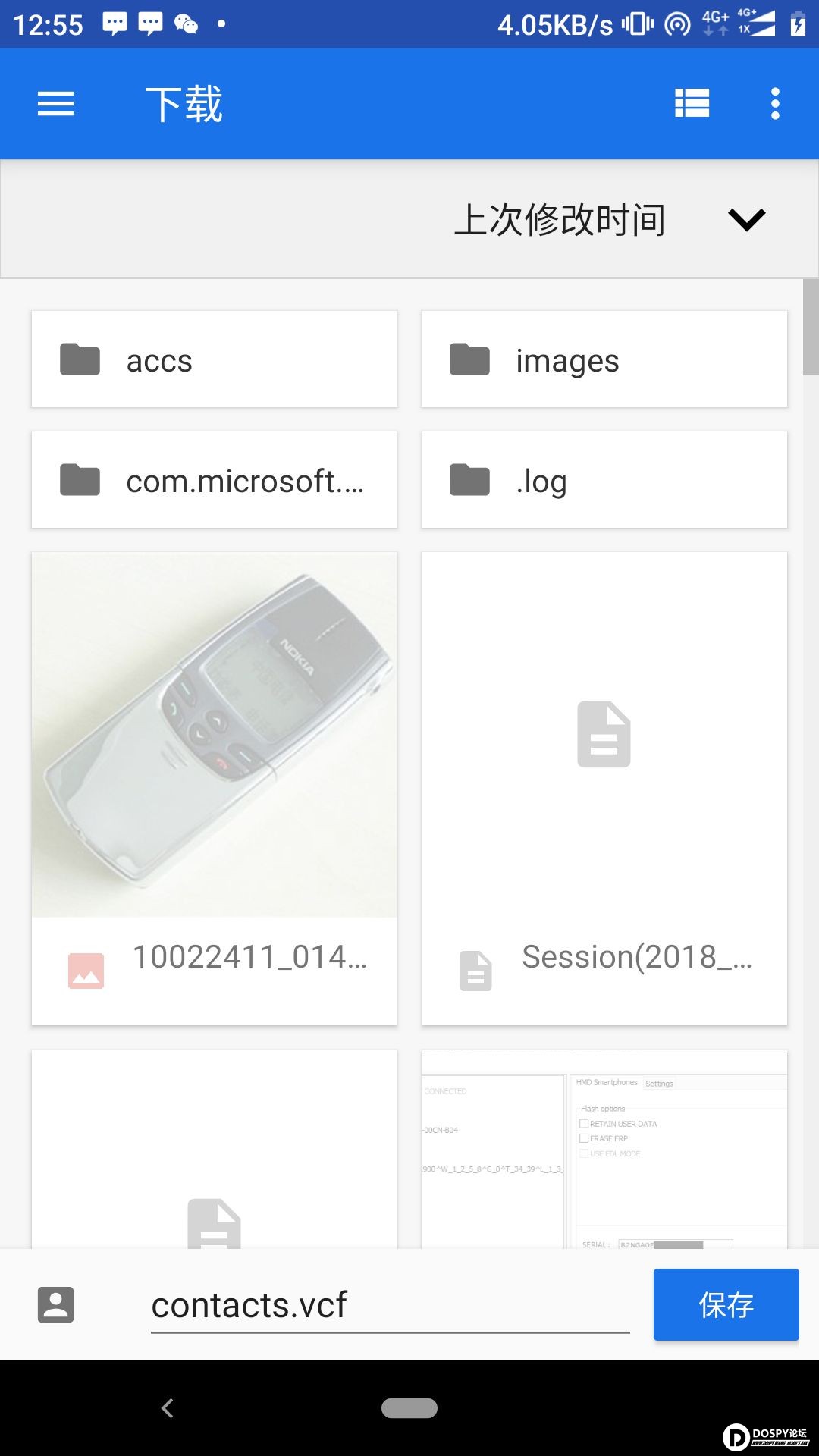Screen dimensions: 819x1456
Task: Select the partially visible document file
Action: click(x=215, y=1150)
